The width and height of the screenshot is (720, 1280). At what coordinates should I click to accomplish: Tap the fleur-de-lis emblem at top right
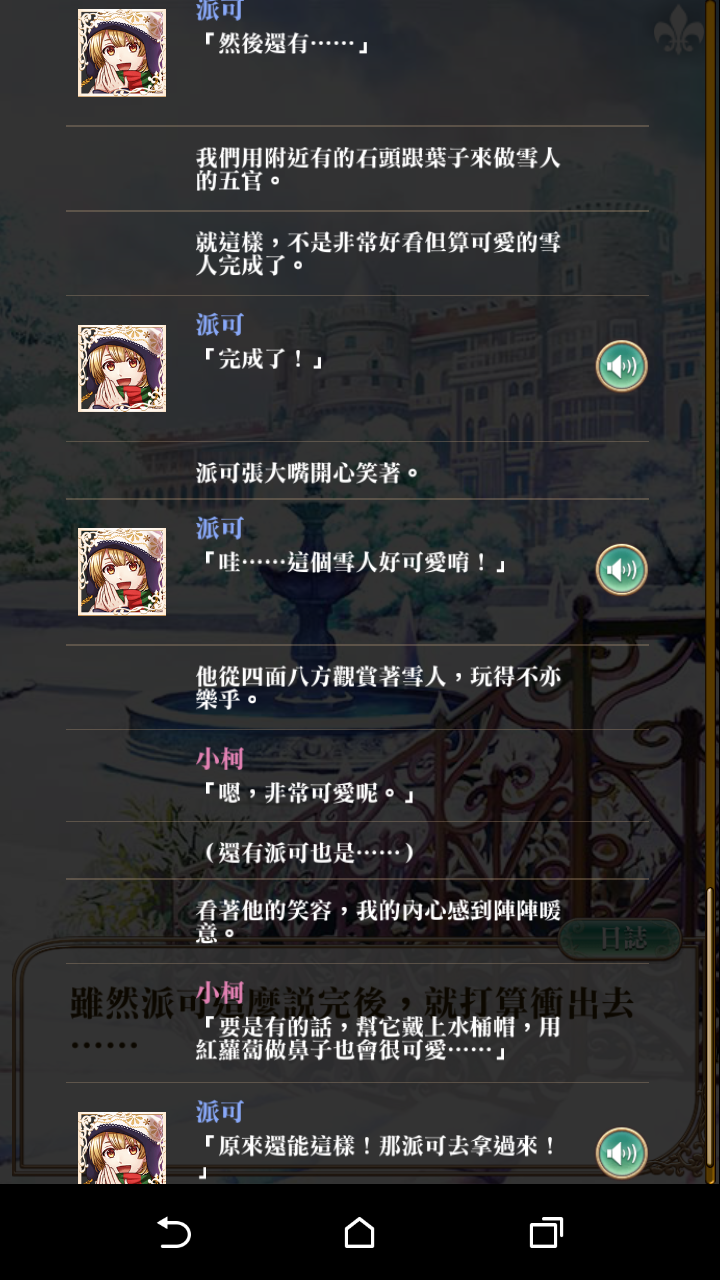coord(679,30)
